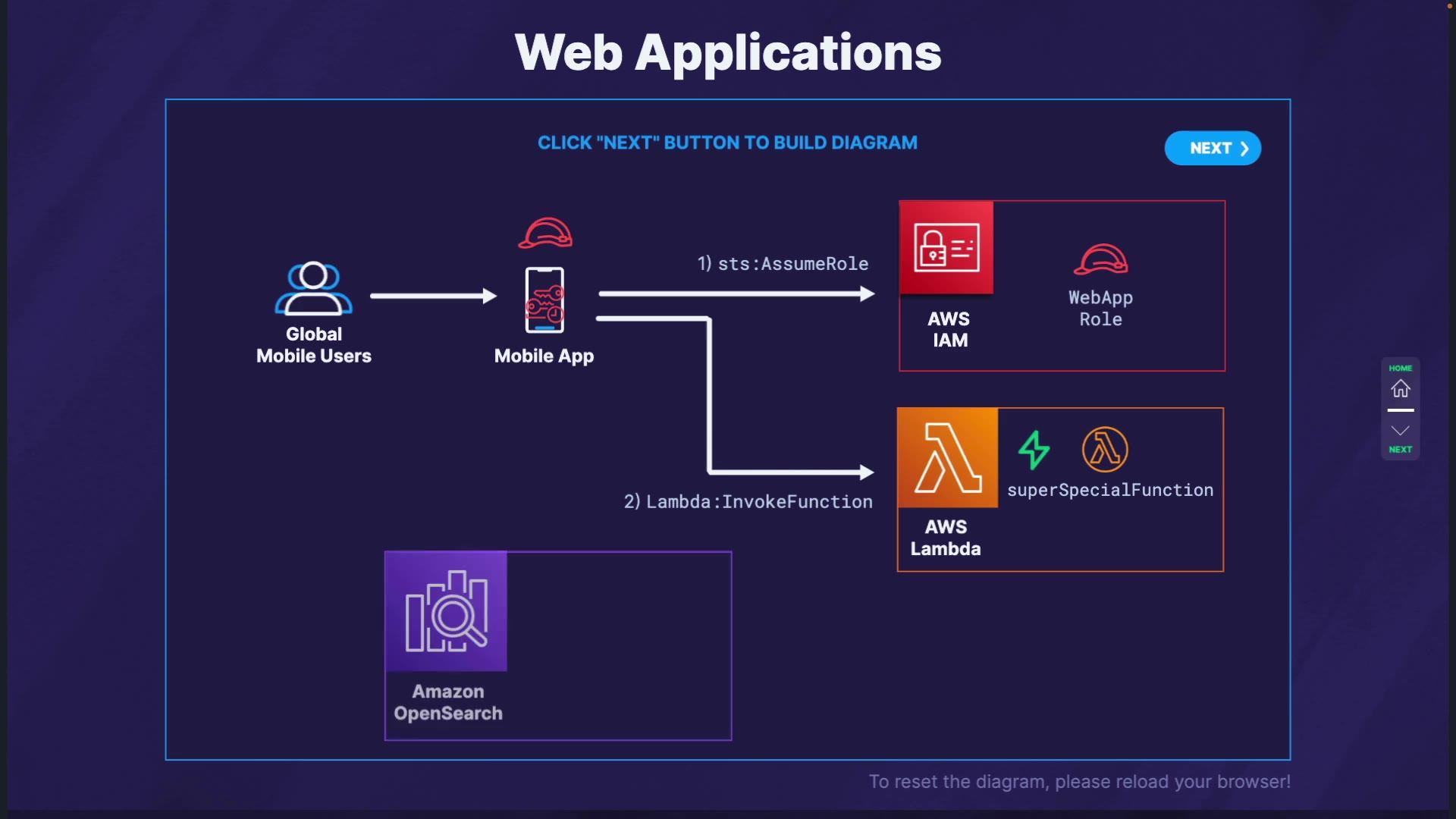Click the green lightning bolt icon
The image size is (1456, 819).
point(1034,450)
